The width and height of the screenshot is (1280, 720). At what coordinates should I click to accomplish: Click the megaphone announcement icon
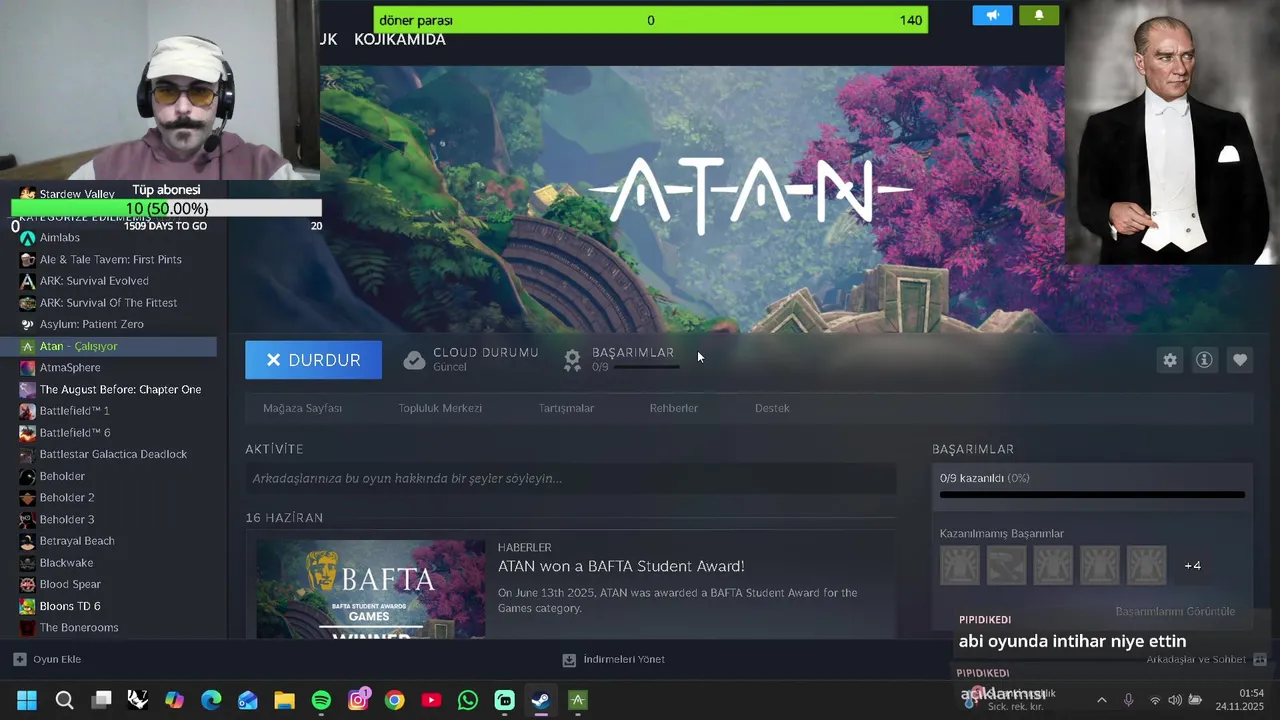click(x=993, y=15)
